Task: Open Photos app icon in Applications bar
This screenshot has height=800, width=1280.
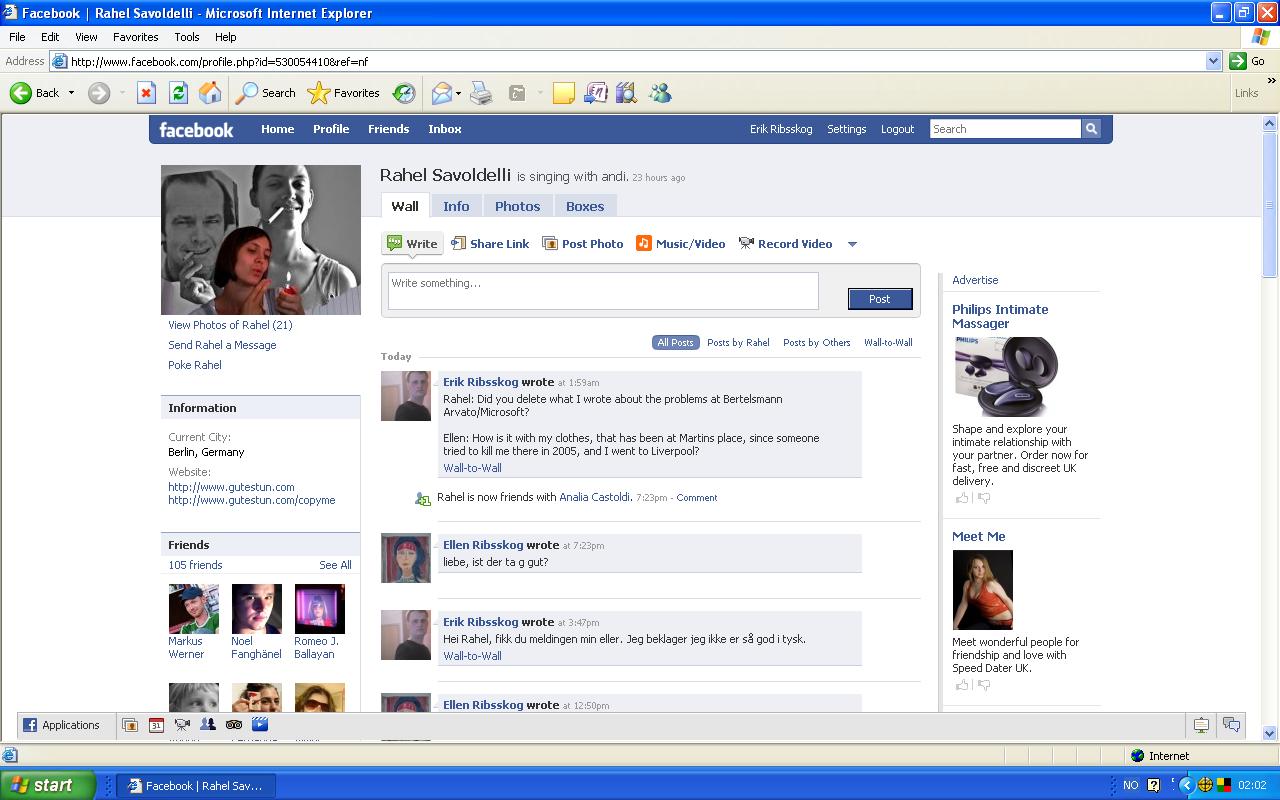Action: [x=130, y=725]
